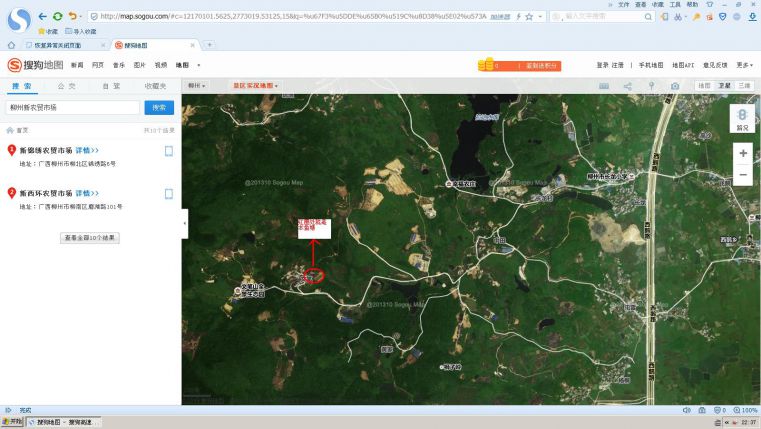Focus the browser search input box

604,16
